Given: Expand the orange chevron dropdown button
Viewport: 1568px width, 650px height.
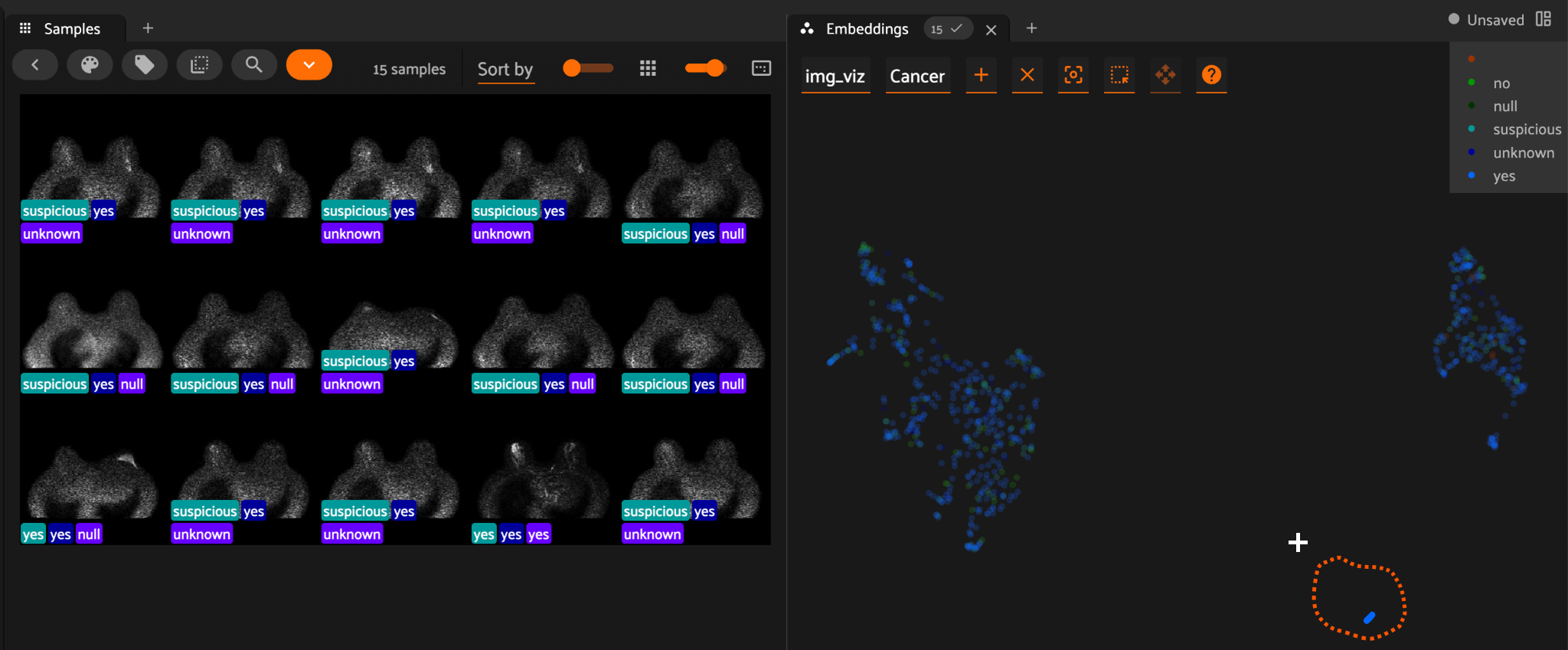Looking at the screenshot, I should click(309, 65).
